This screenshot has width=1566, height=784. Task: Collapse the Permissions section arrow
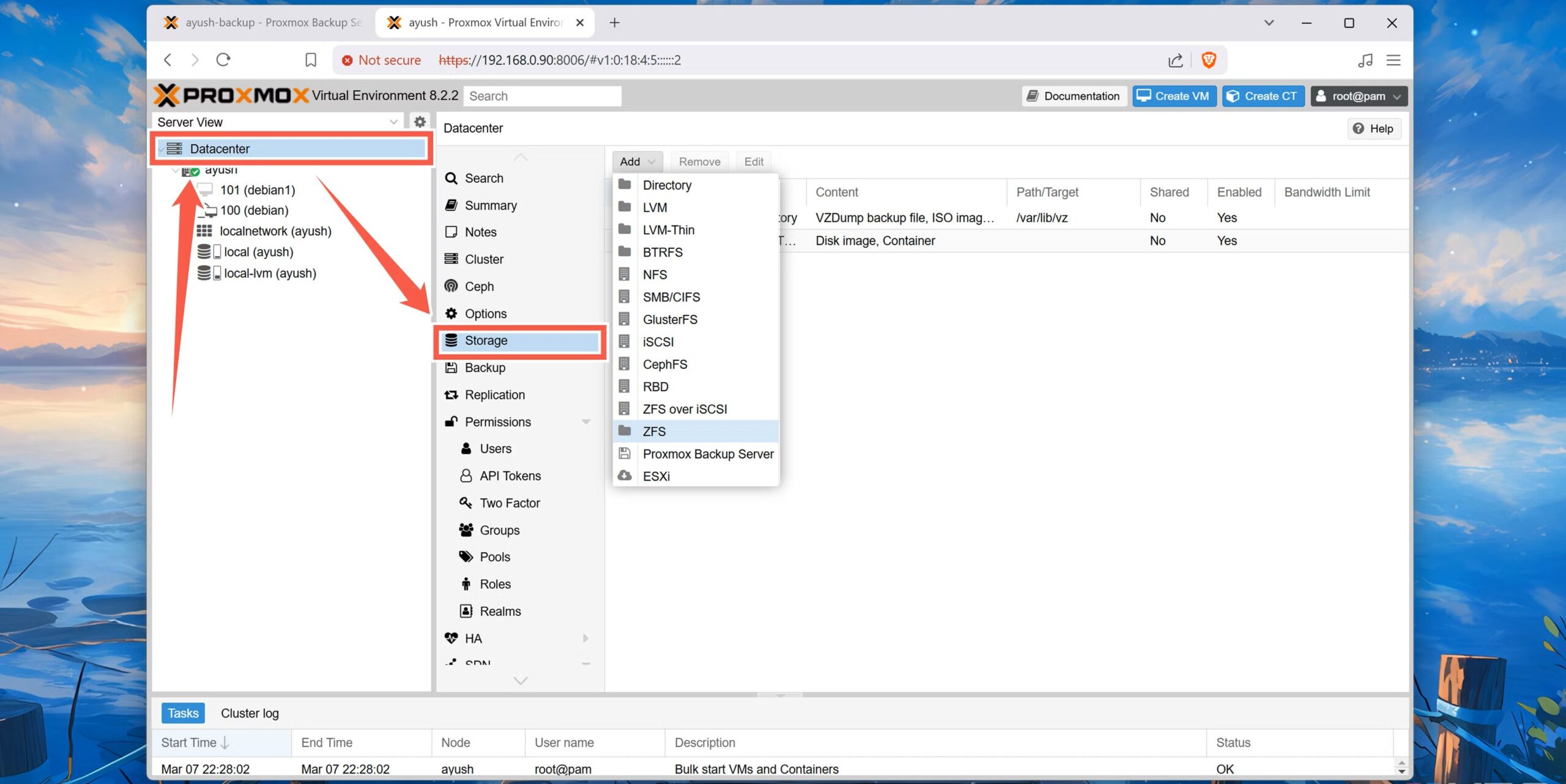(x=585, y=422)
